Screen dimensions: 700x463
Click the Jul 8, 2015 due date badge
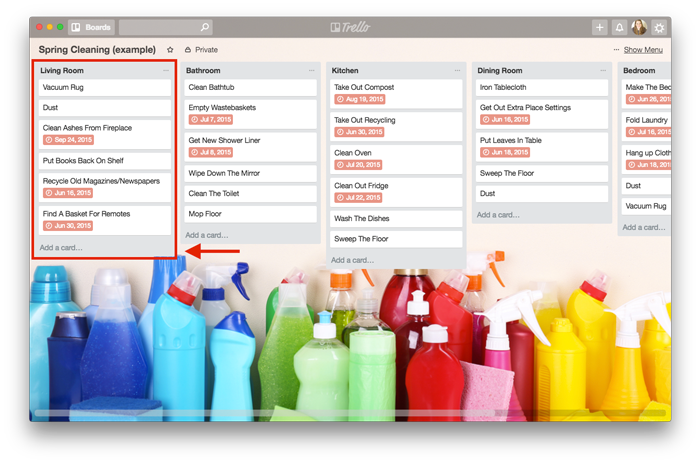click(x=211, y=152)
